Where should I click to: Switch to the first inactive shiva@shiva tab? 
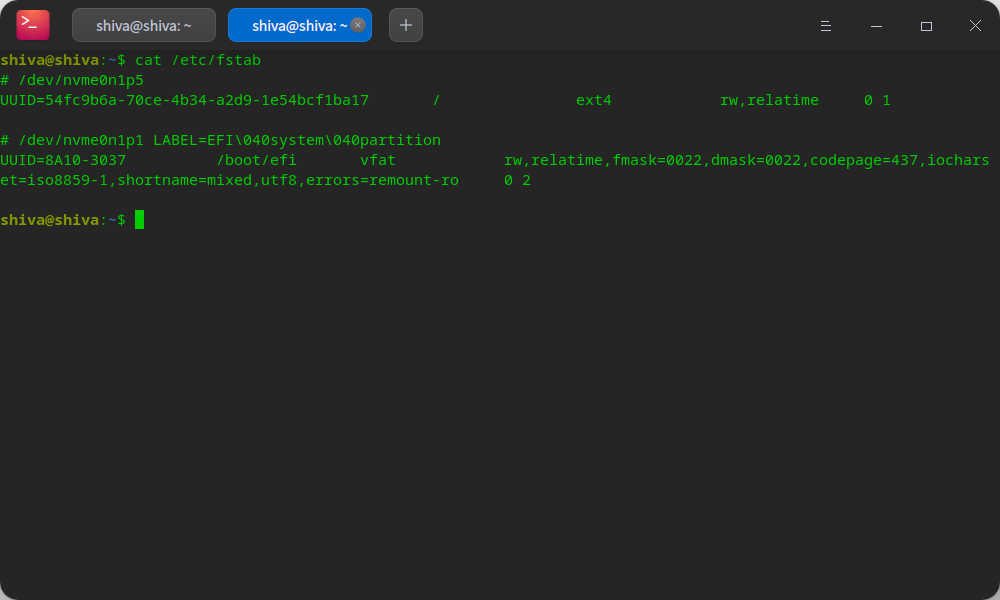(x=143, y=26)
